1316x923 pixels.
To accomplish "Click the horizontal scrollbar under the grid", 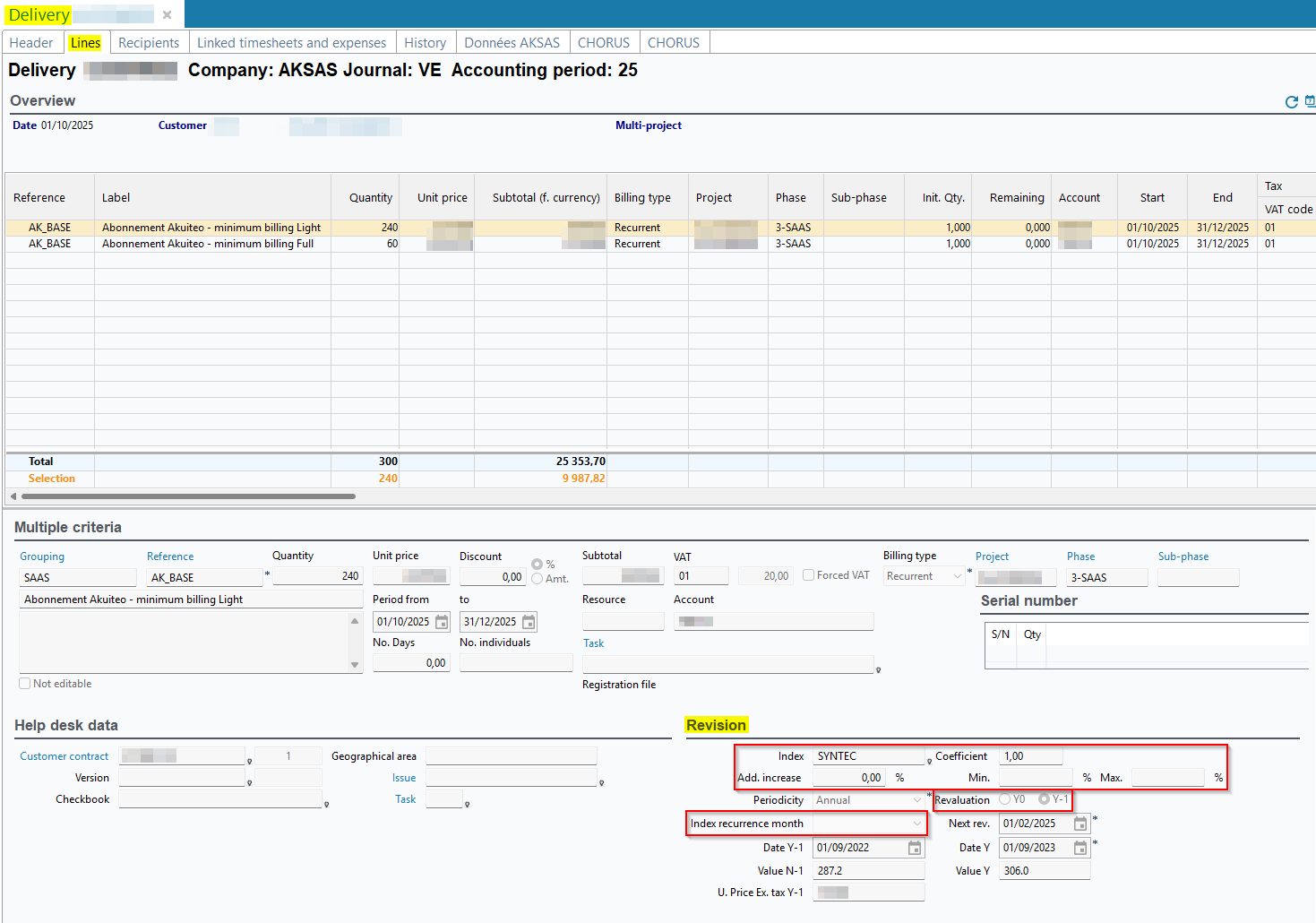I will point(188,496).
